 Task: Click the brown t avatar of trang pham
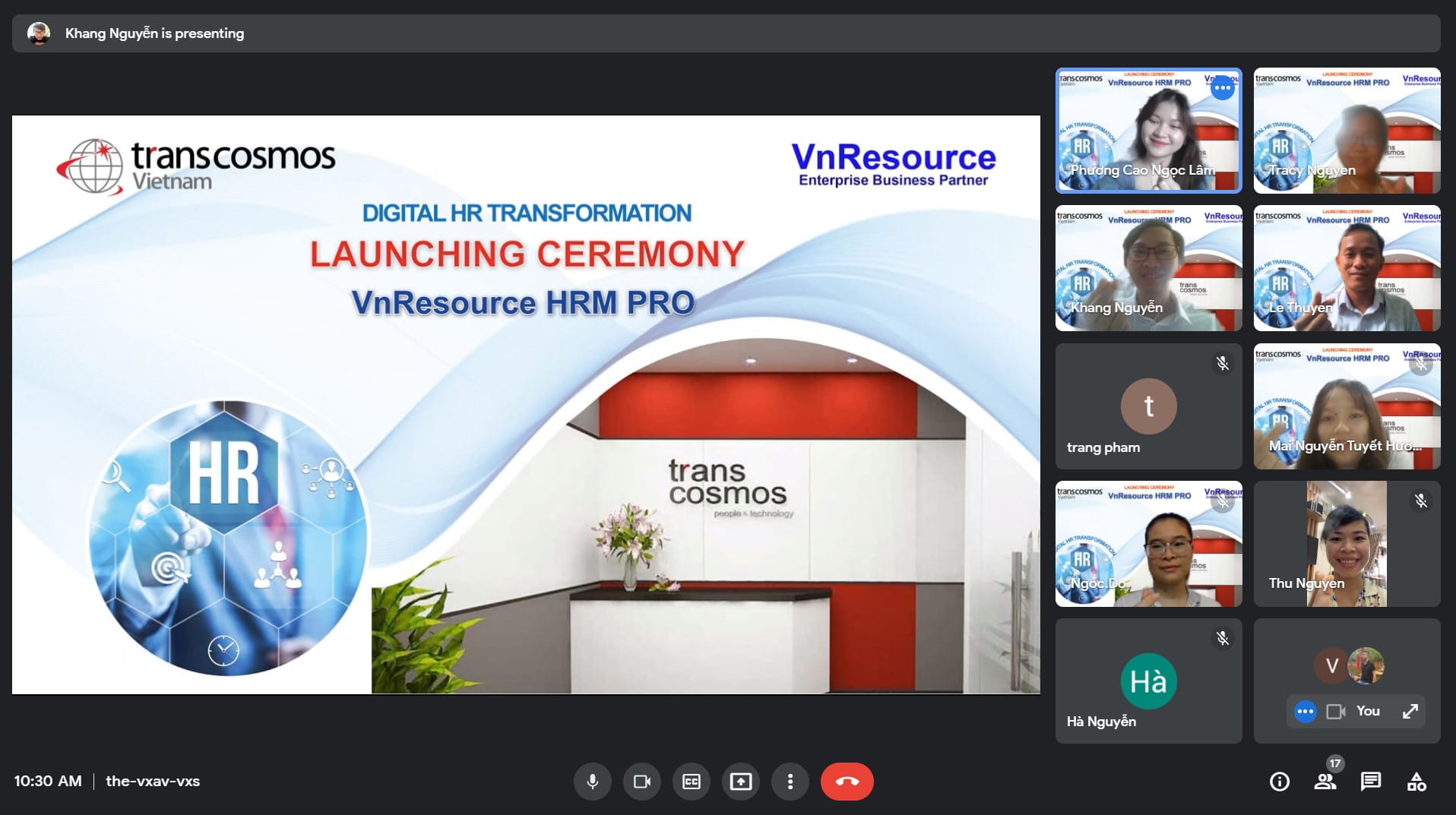tap(1148, 406)
